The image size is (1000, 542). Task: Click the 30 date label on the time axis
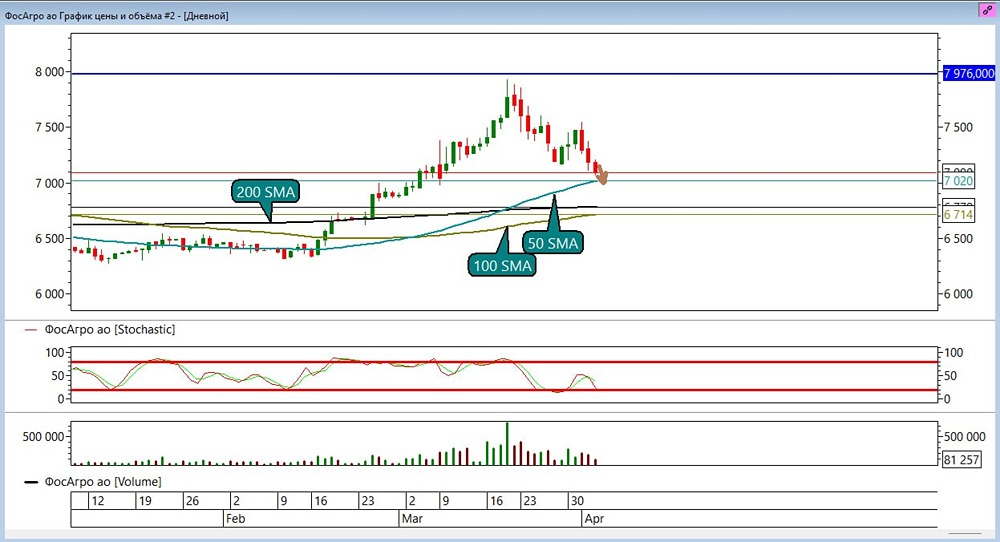(577, 501)
